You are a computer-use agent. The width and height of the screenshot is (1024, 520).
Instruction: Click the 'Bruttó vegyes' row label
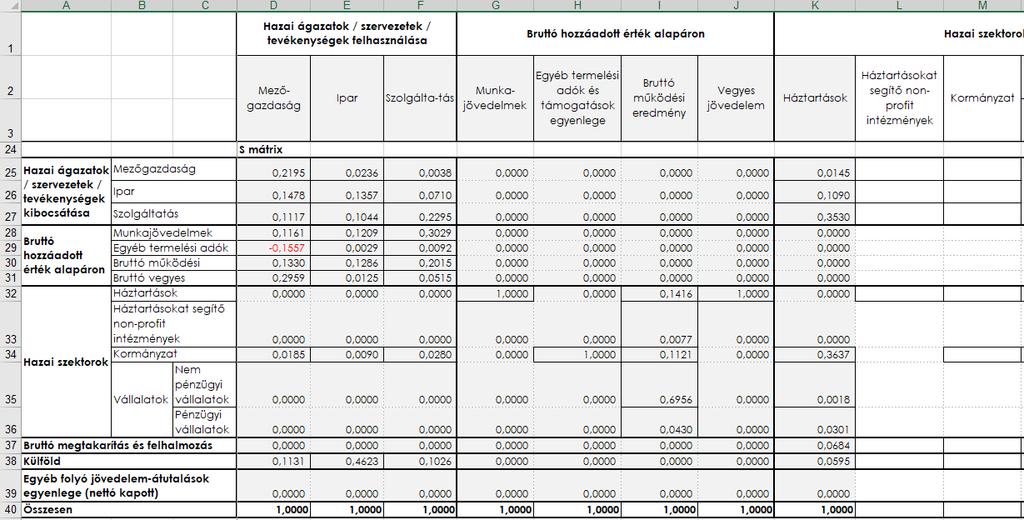click(x=174, y=278)
